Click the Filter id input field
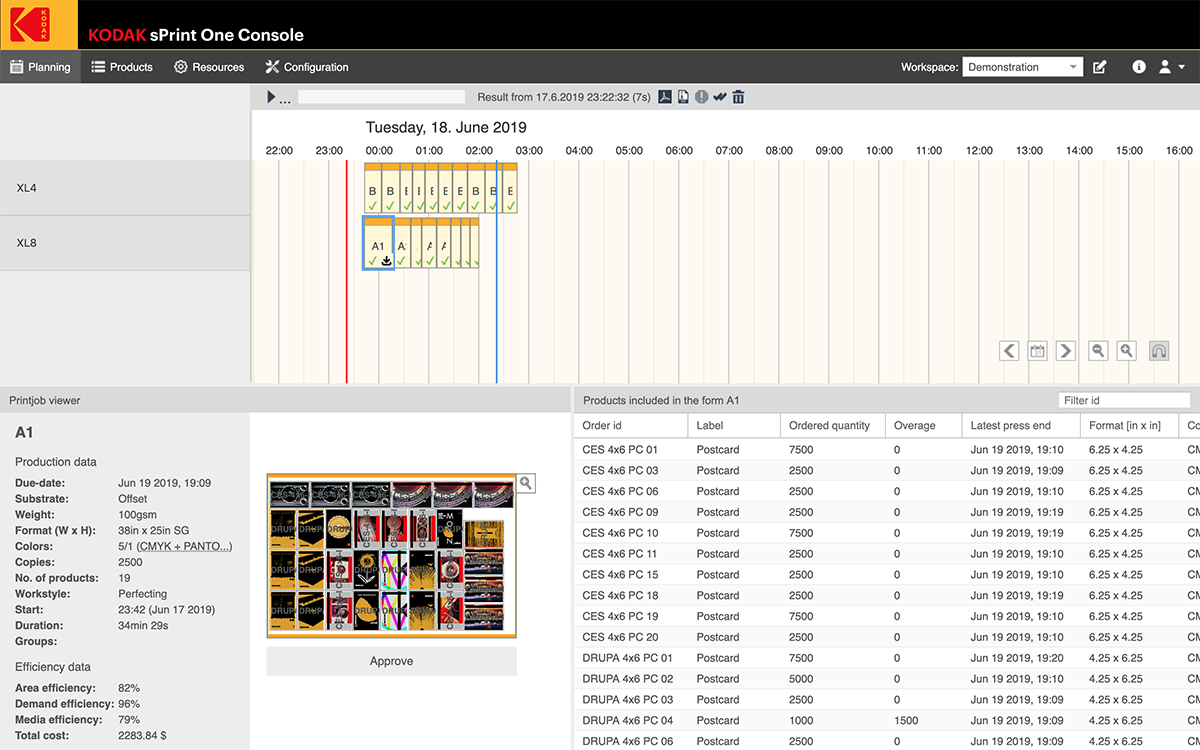This screenshot has width=1200, height=750. (1123, 400)
